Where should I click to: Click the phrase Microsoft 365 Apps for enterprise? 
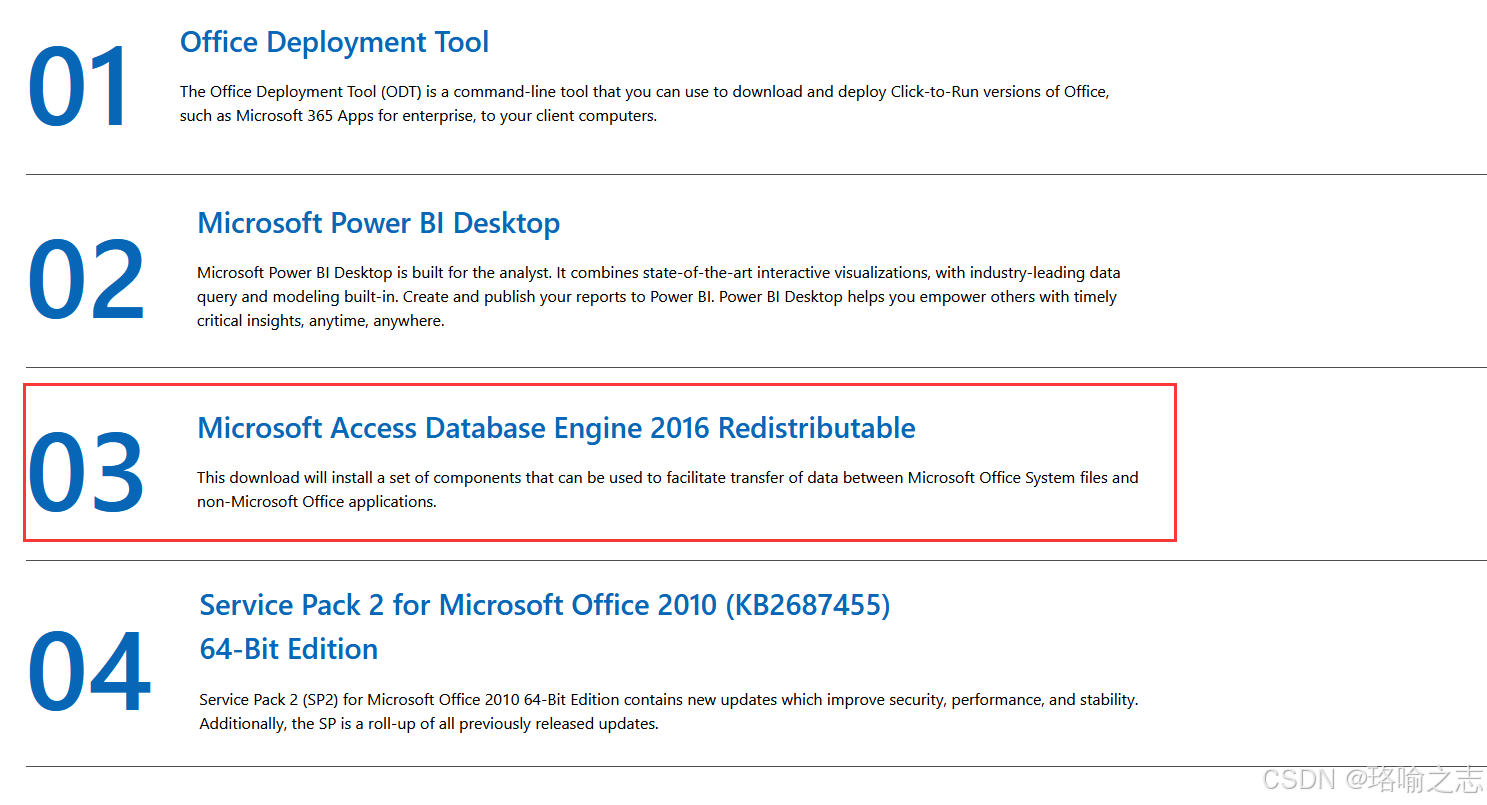pos(355,115)
